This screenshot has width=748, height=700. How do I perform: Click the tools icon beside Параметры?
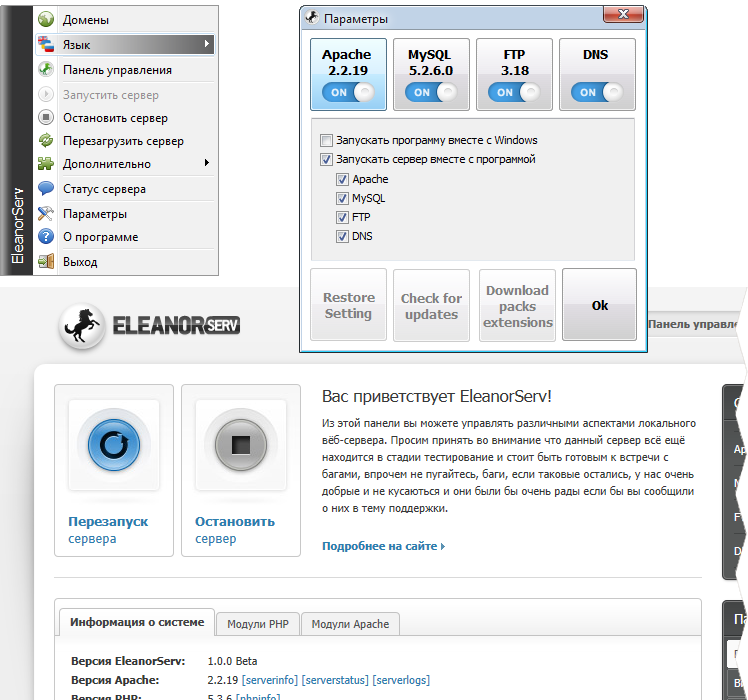coord(46,214)
